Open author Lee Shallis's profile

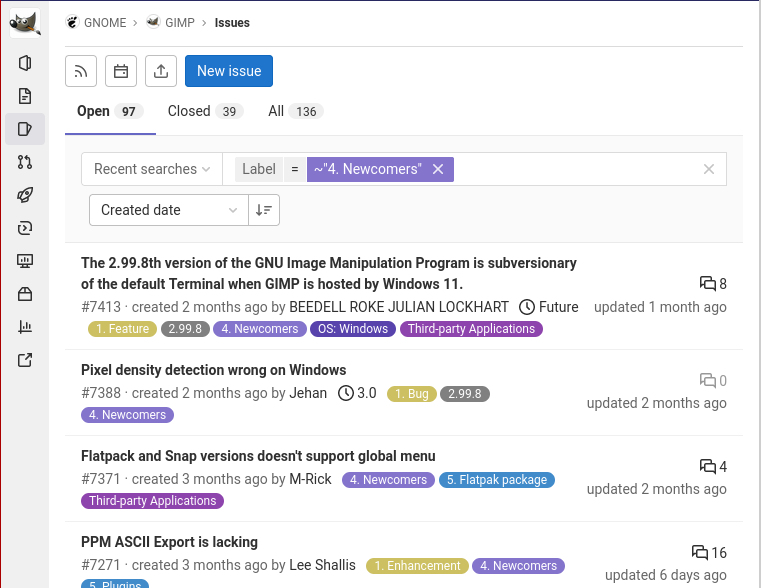click(322, 565)
